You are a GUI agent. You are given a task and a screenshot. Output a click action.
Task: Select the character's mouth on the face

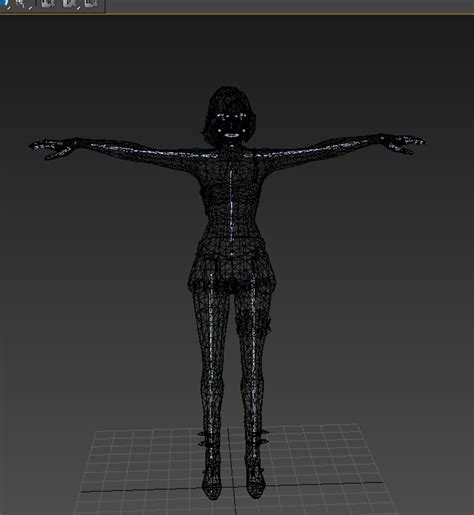[232, 135]
